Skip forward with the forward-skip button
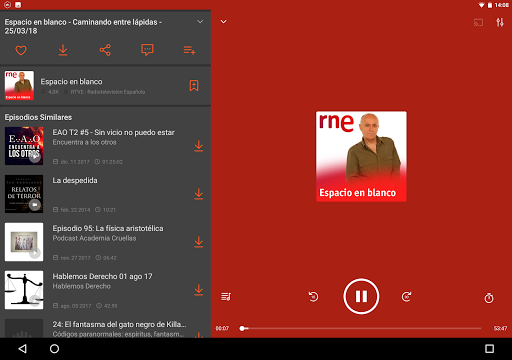 (x=406, y=296)
